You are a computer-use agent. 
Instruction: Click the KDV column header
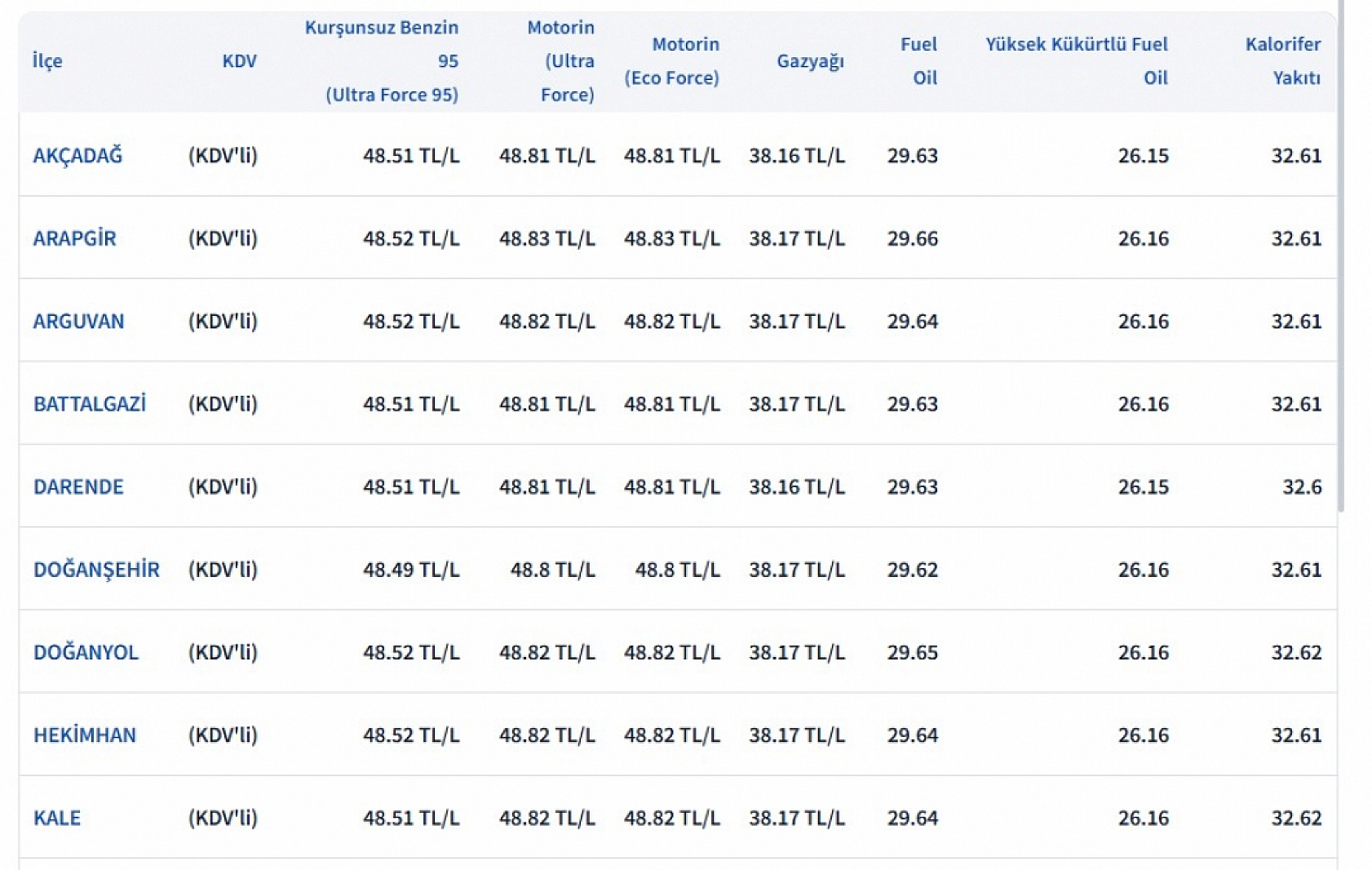[x=239, y=61]
